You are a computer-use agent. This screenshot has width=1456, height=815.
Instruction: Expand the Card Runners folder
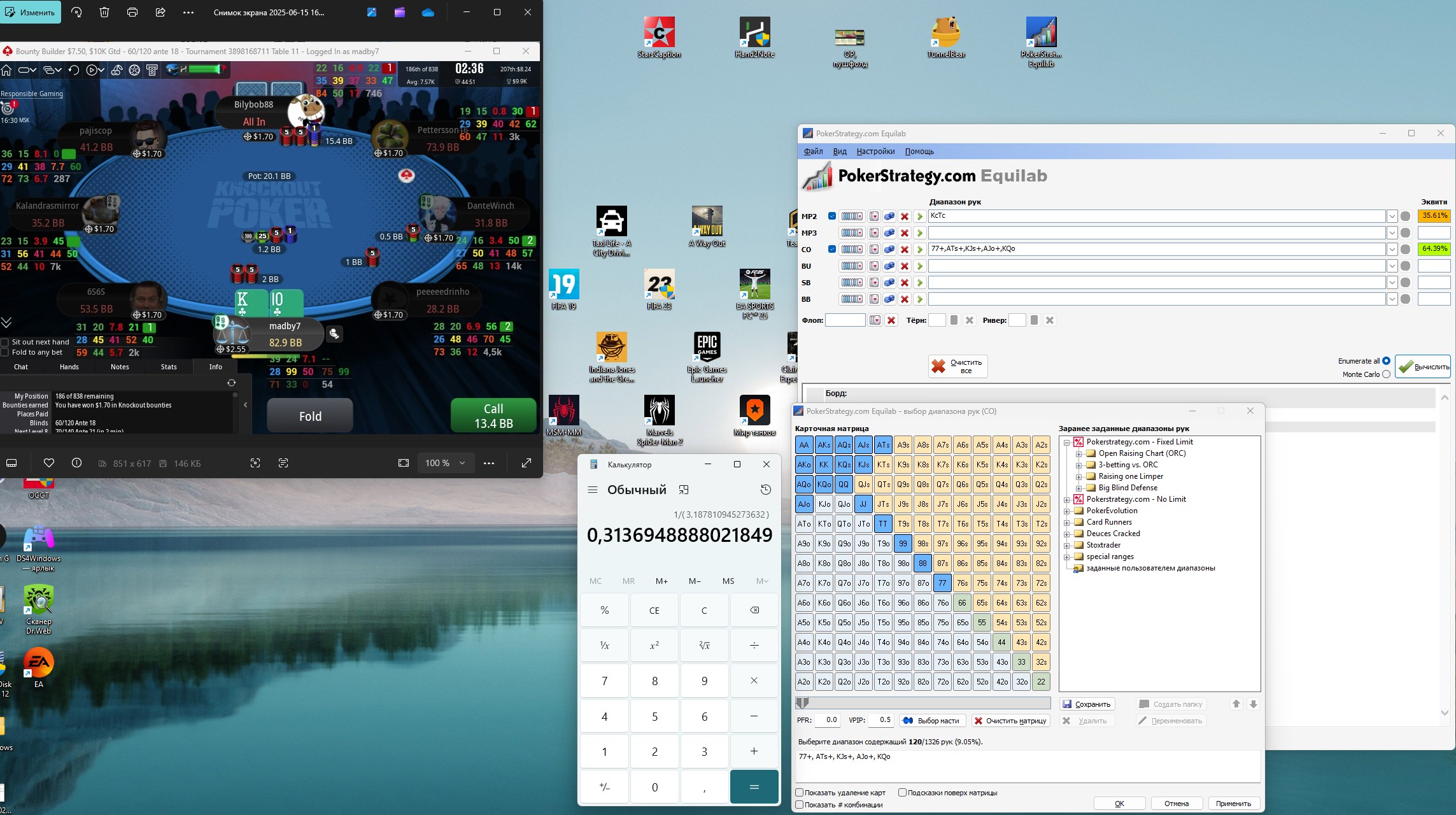click(1066, 523)
